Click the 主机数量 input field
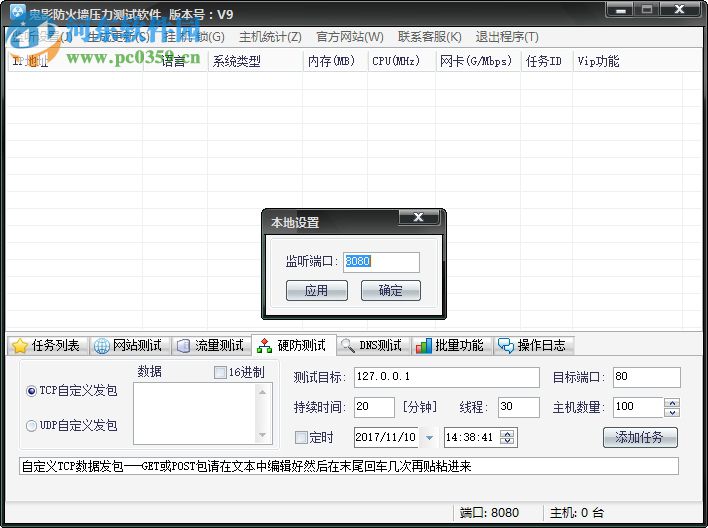708x528 pixels. [x=638, y=407]
